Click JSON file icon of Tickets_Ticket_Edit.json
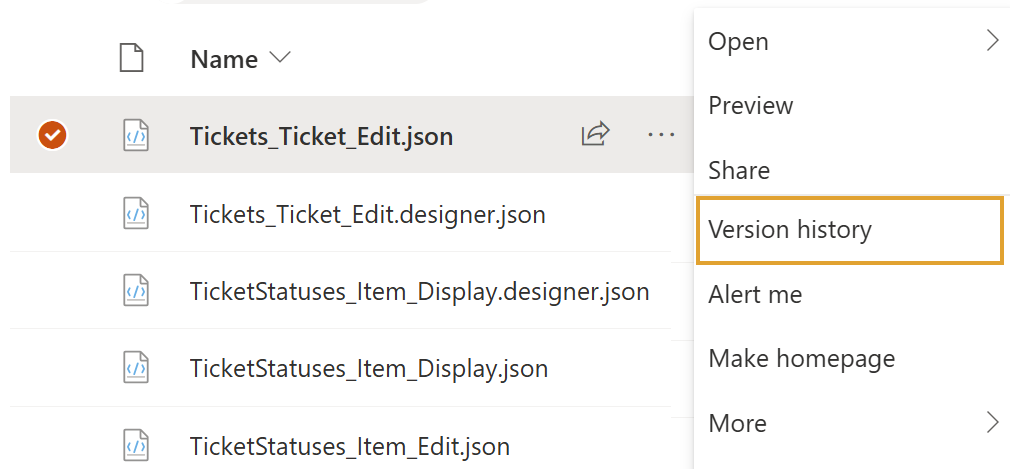 point(136,135)
